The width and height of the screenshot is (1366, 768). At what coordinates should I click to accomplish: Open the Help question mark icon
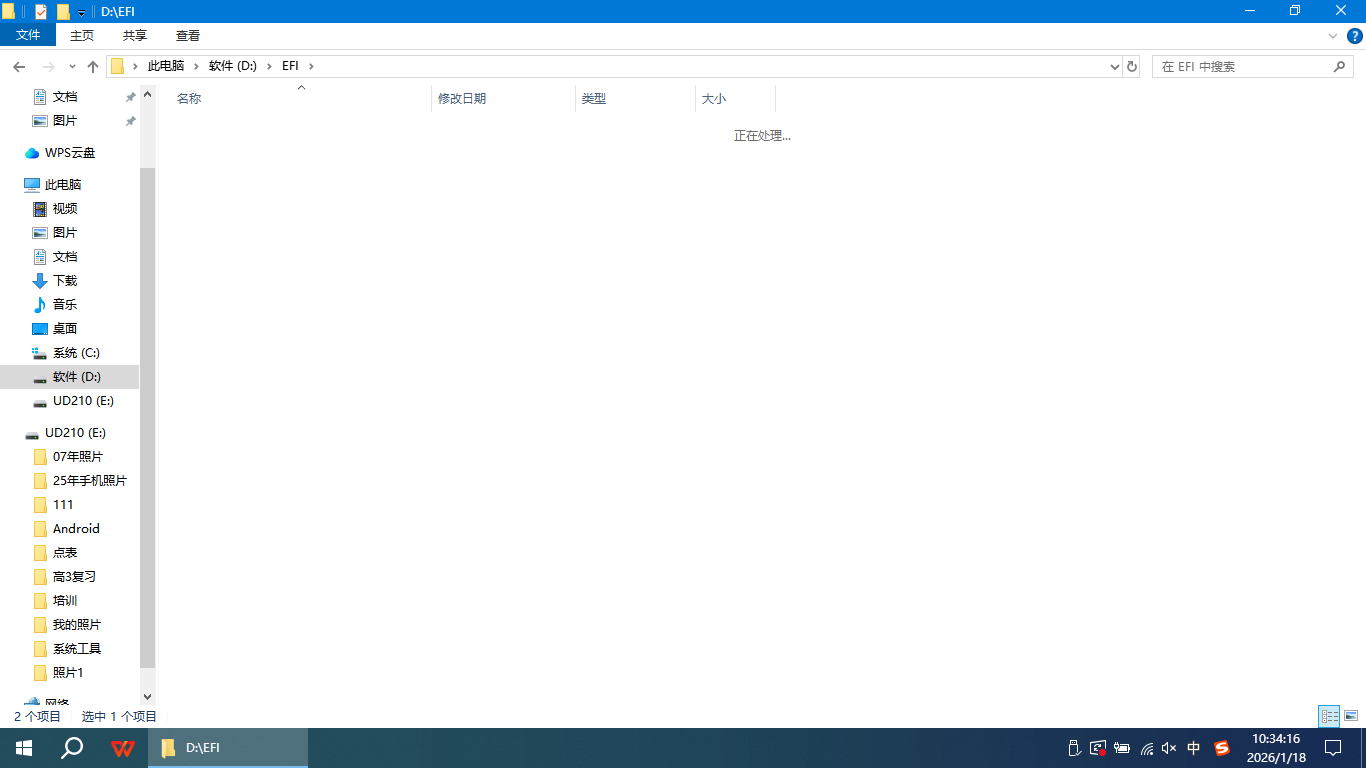tap(1355, 36)
